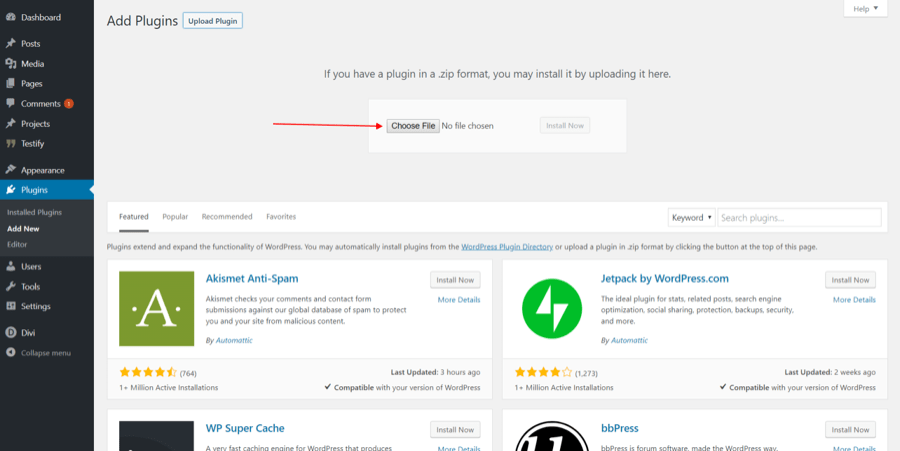The image size is (900, 451).
Task: Click the Jetpack star rating
Action: (544, 372)
